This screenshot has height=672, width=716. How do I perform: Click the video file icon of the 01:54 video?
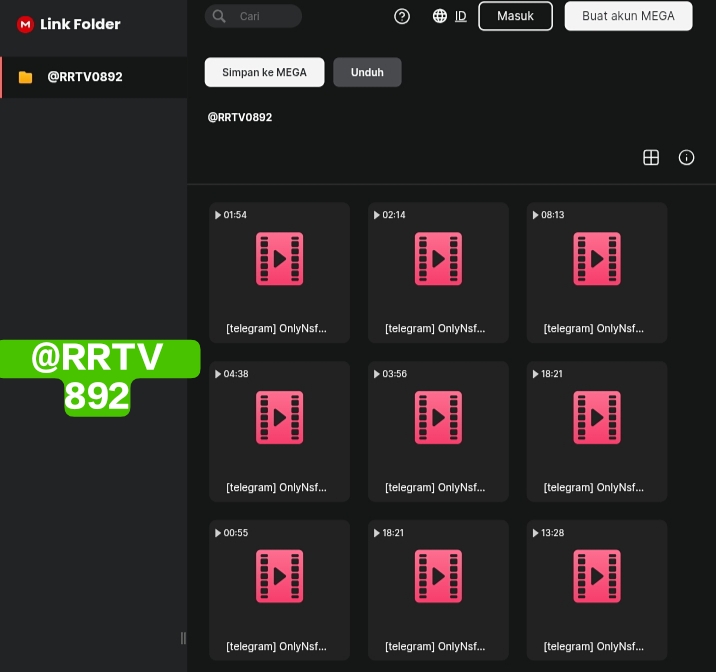click(279, 259)
